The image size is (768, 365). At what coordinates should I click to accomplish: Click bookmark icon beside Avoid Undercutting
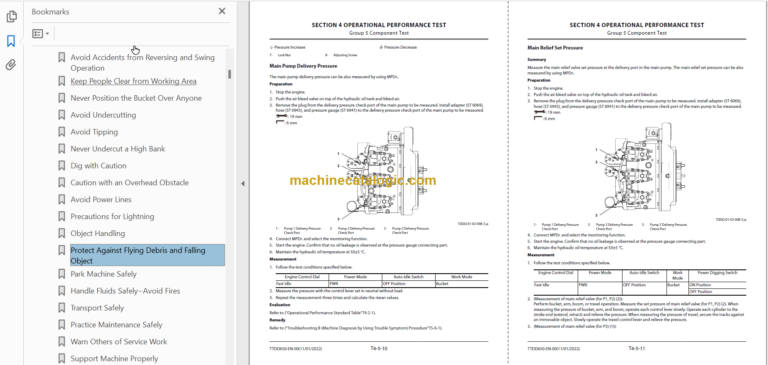tap(61, 115)
